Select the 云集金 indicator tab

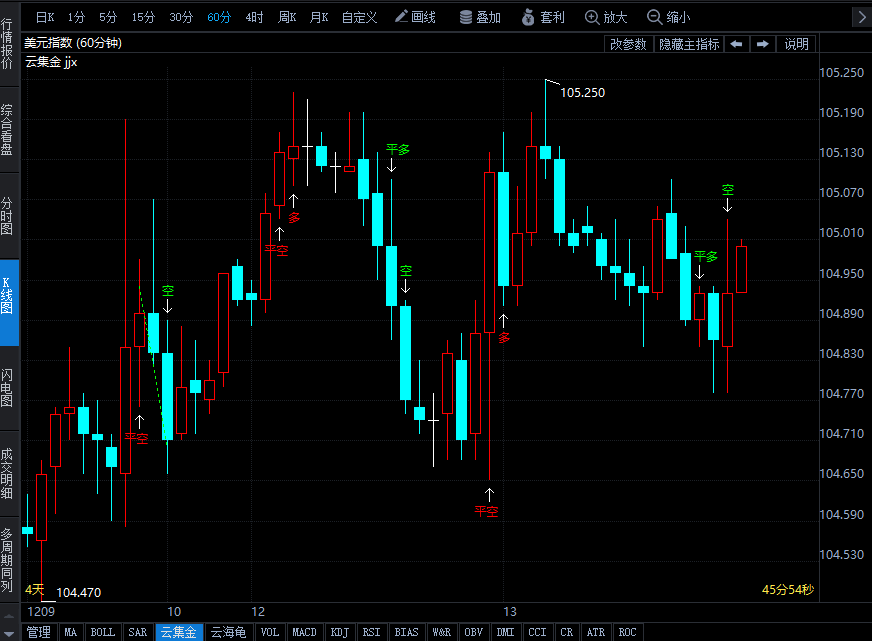(179, 632)
